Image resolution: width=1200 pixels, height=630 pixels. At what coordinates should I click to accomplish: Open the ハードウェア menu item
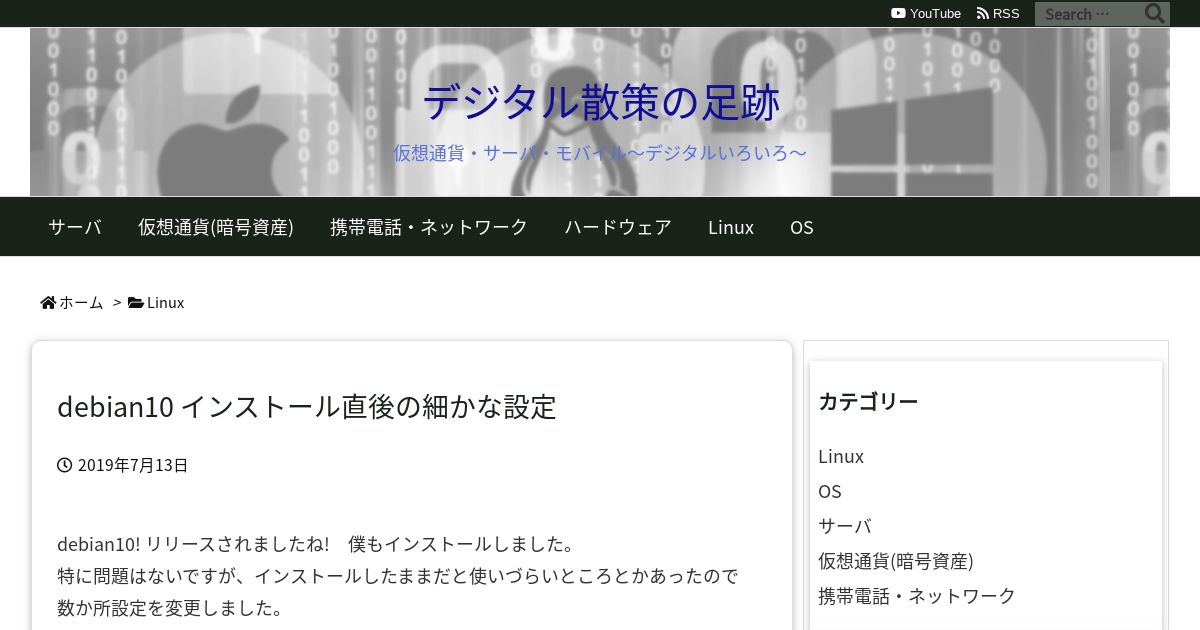coord(618,227)
